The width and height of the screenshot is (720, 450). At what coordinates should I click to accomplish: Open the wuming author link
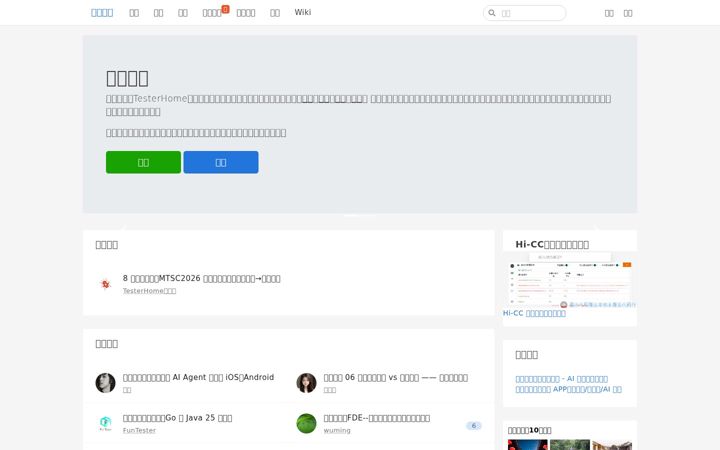tap(337, 430)
